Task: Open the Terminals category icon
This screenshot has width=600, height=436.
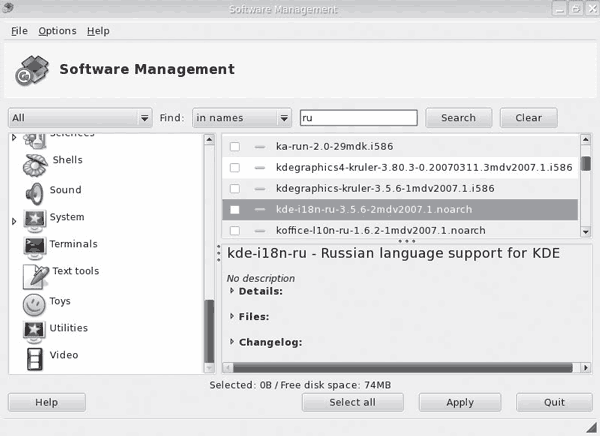Action: (x=34, y=245)
